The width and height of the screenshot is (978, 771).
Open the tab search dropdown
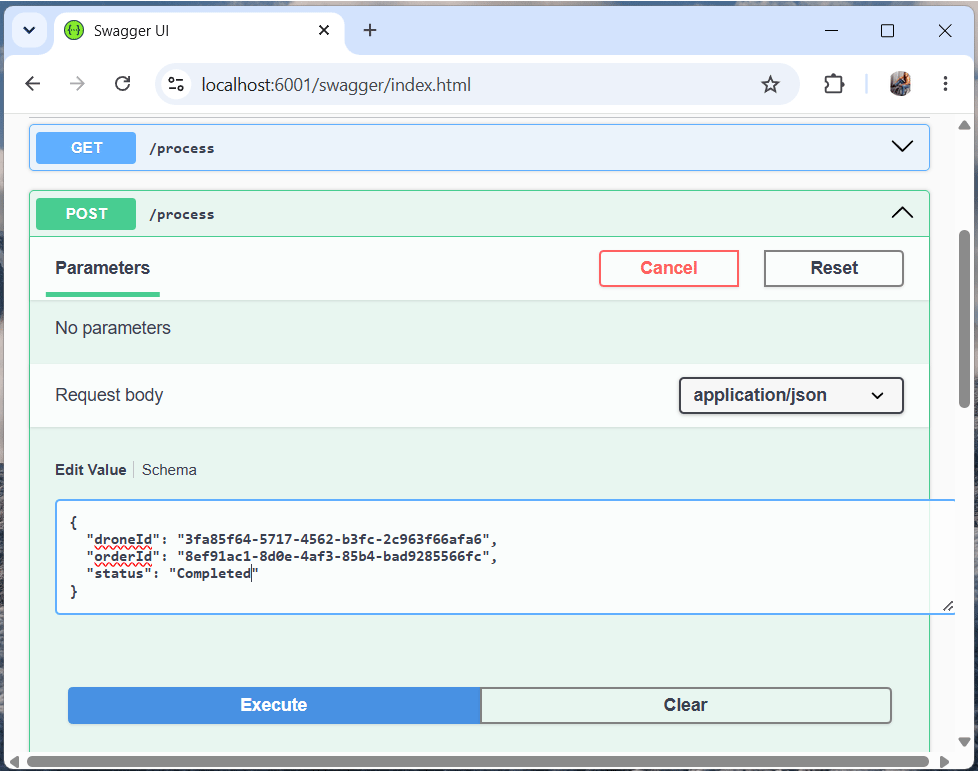29,30
